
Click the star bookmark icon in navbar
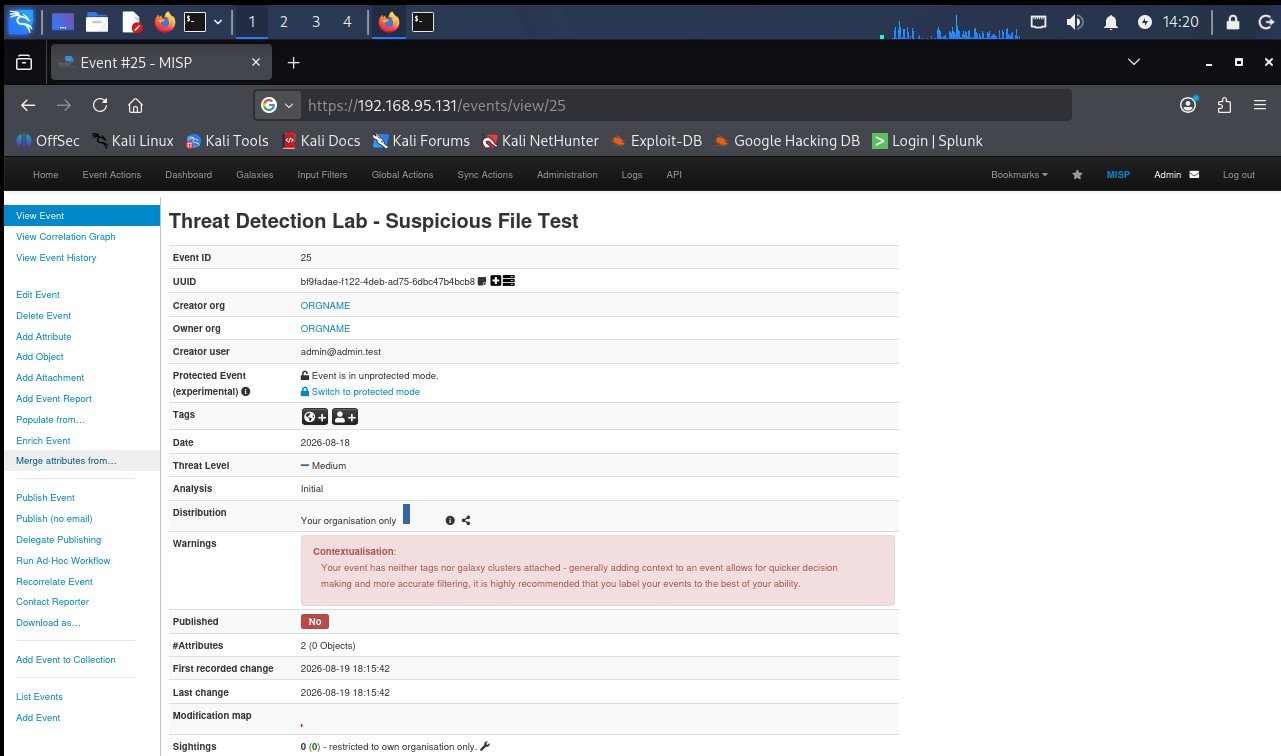(x=1077, y=175)
